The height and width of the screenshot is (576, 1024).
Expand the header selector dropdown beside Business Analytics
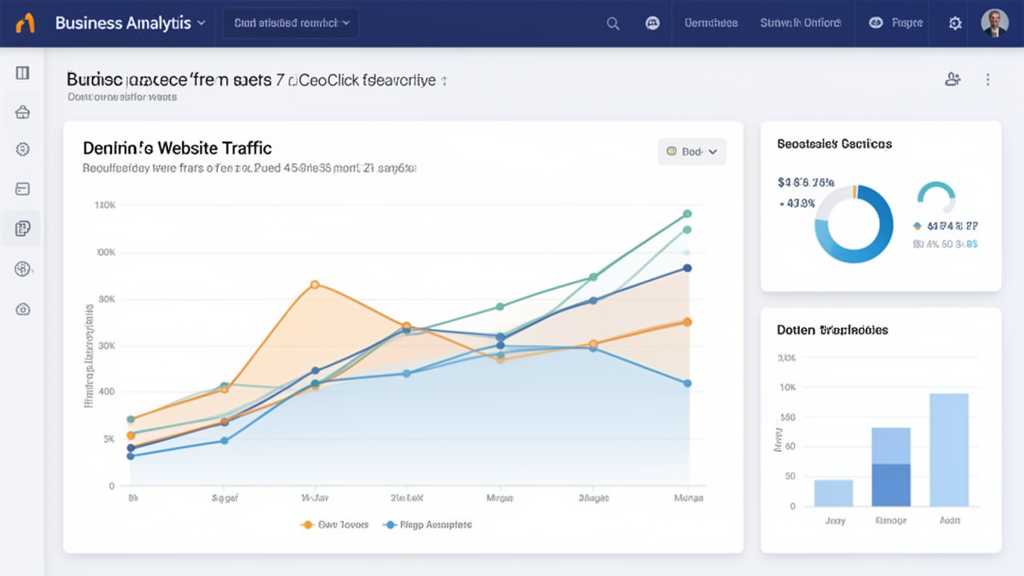[291, 23]
